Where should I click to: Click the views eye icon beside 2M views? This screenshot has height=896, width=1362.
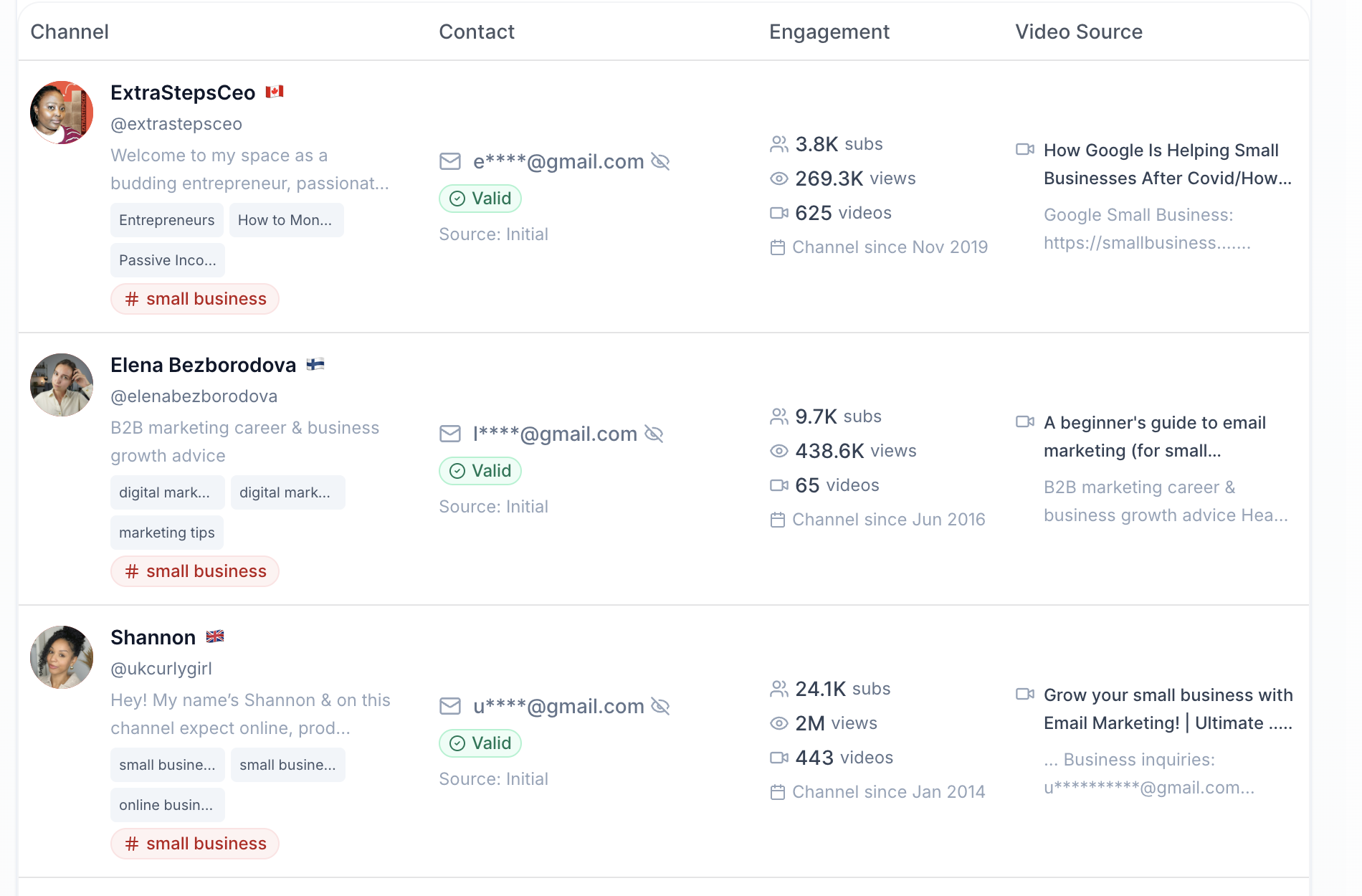pyautogui.click(x=778, y=723)
